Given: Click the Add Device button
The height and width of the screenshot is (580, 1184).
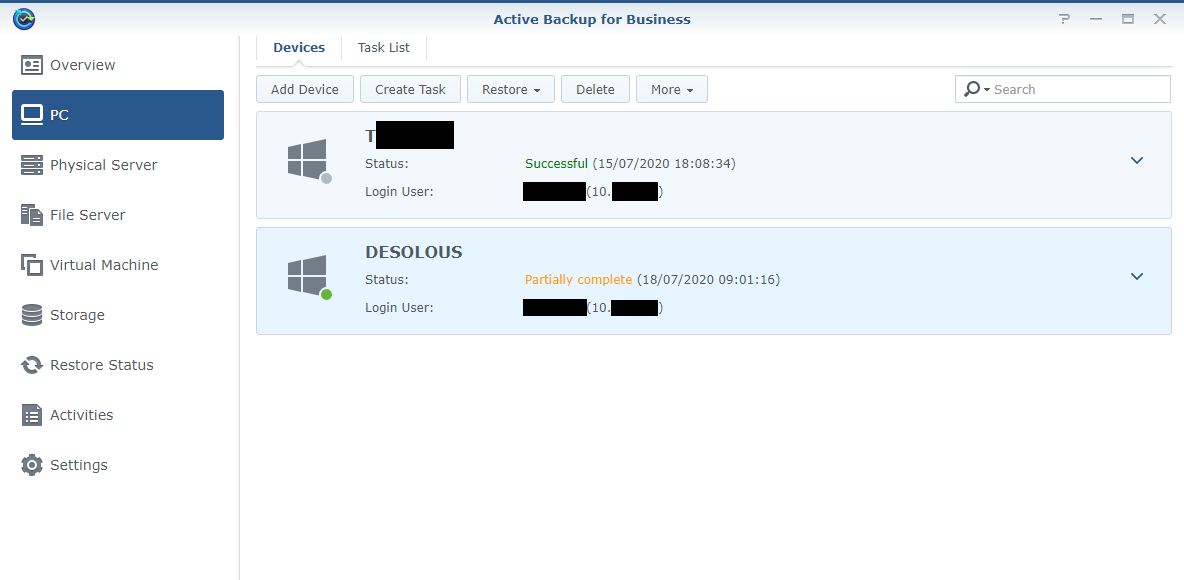Looking at the screenshot, I should 305,89.
